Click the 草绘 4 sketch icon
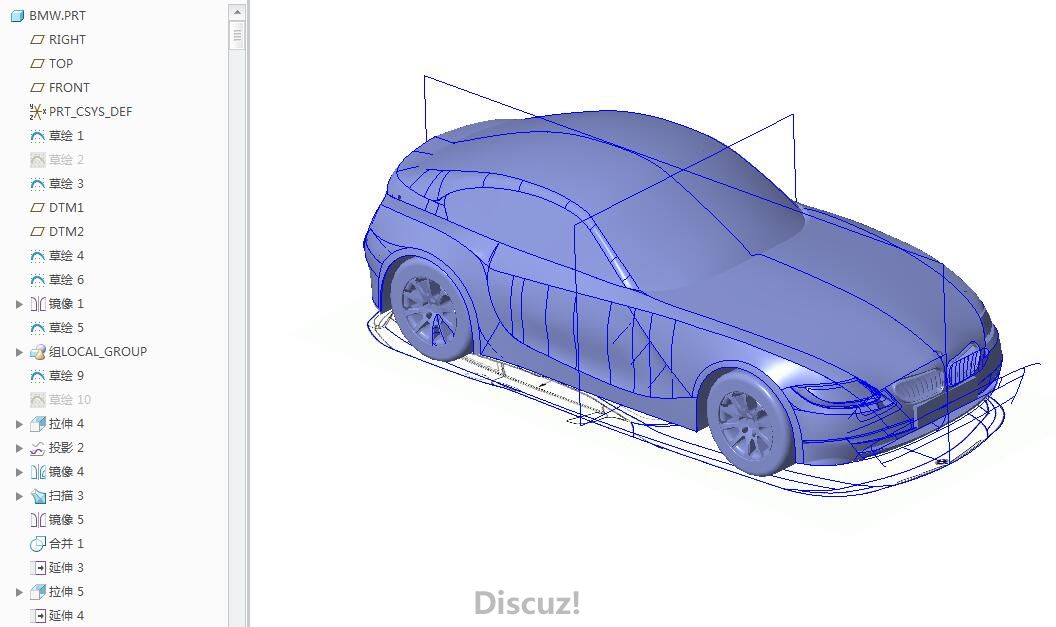This screenshot has width=1056, height=627. pyautogui.click(x=38, y=256)
